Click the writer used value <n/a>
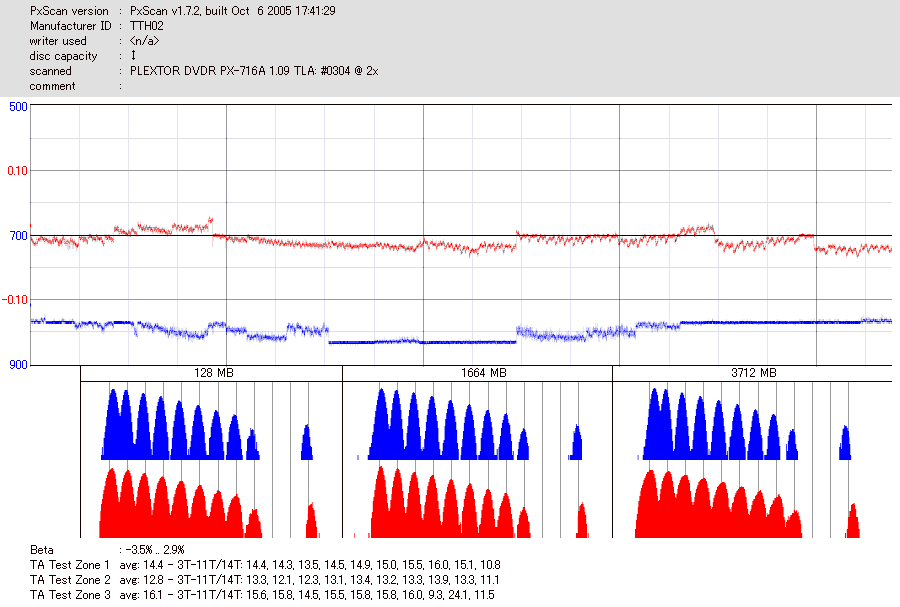This screenshot has width=900, height=607. coord(144,41)
